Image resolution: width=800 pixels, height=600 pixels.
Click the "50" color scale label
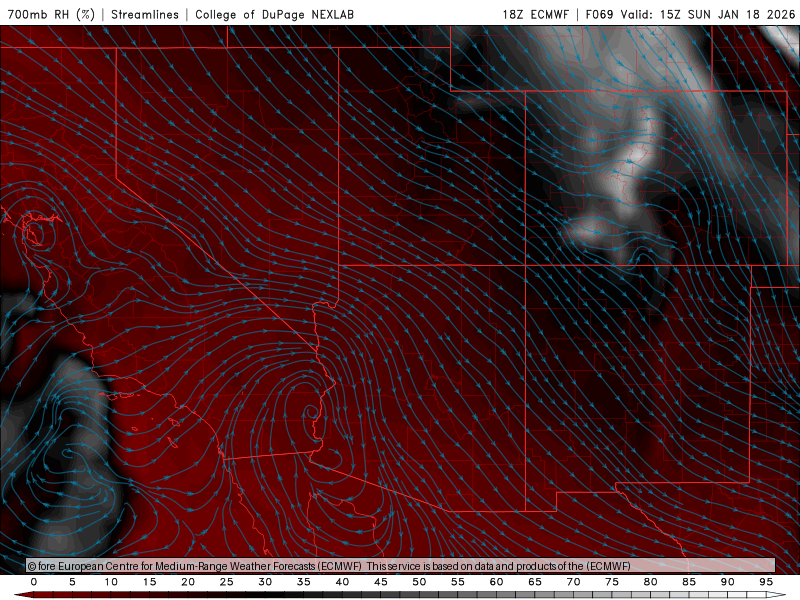click(x=419, y=582)
